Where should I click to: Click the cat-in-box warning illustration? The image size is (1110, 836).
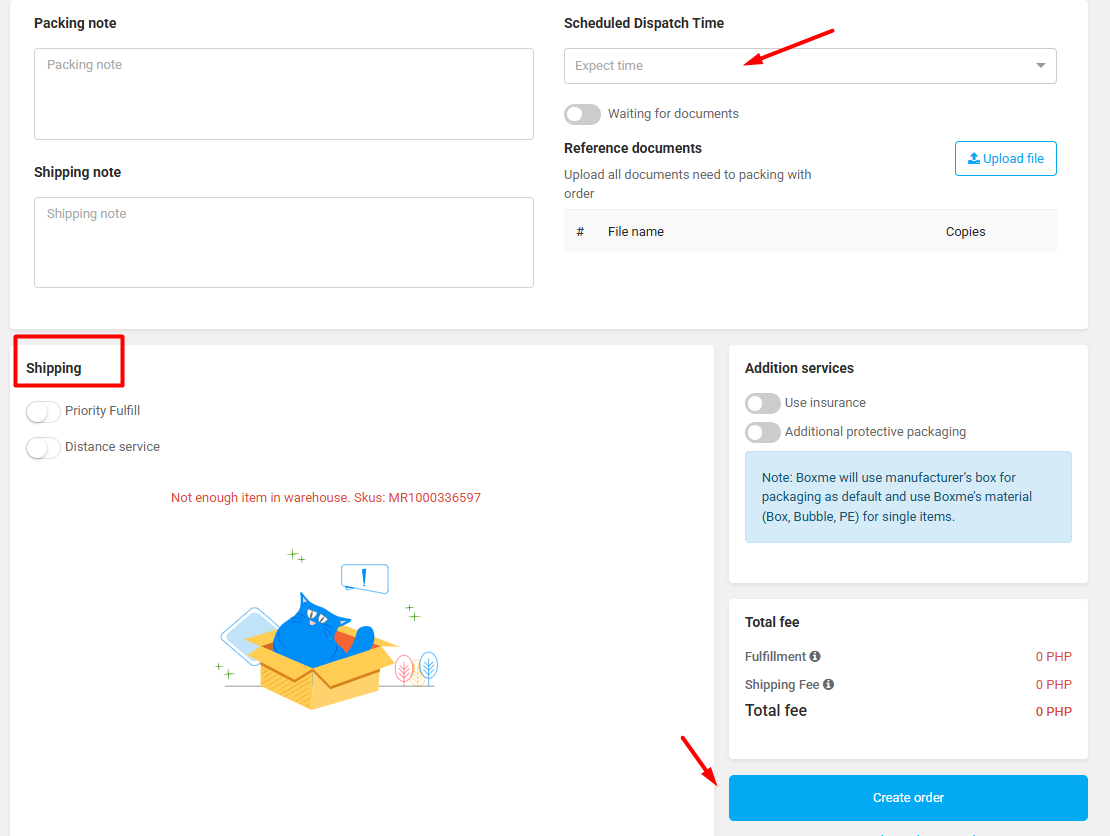(325, 630)
